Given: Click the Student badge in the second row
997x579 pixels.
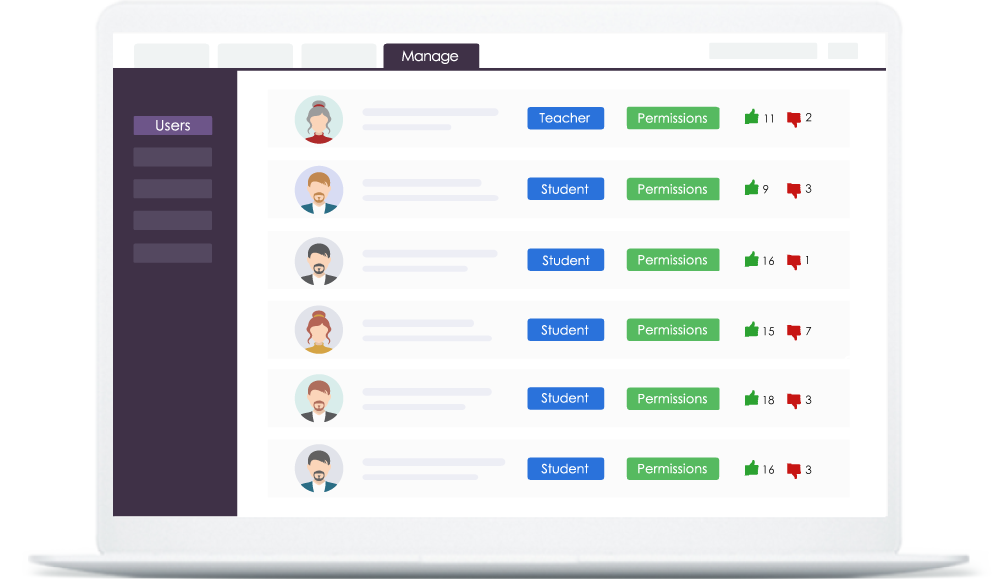Looking at the screenshot, I should coord(565,189).
